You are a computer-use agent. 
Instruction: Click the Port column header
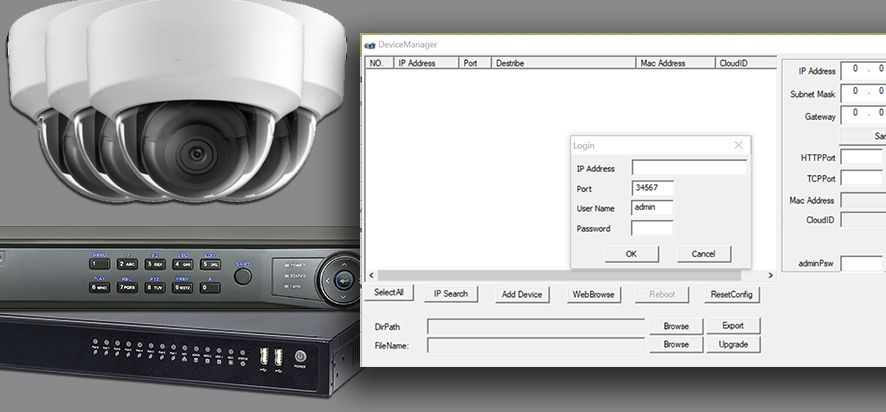(475, 63)
